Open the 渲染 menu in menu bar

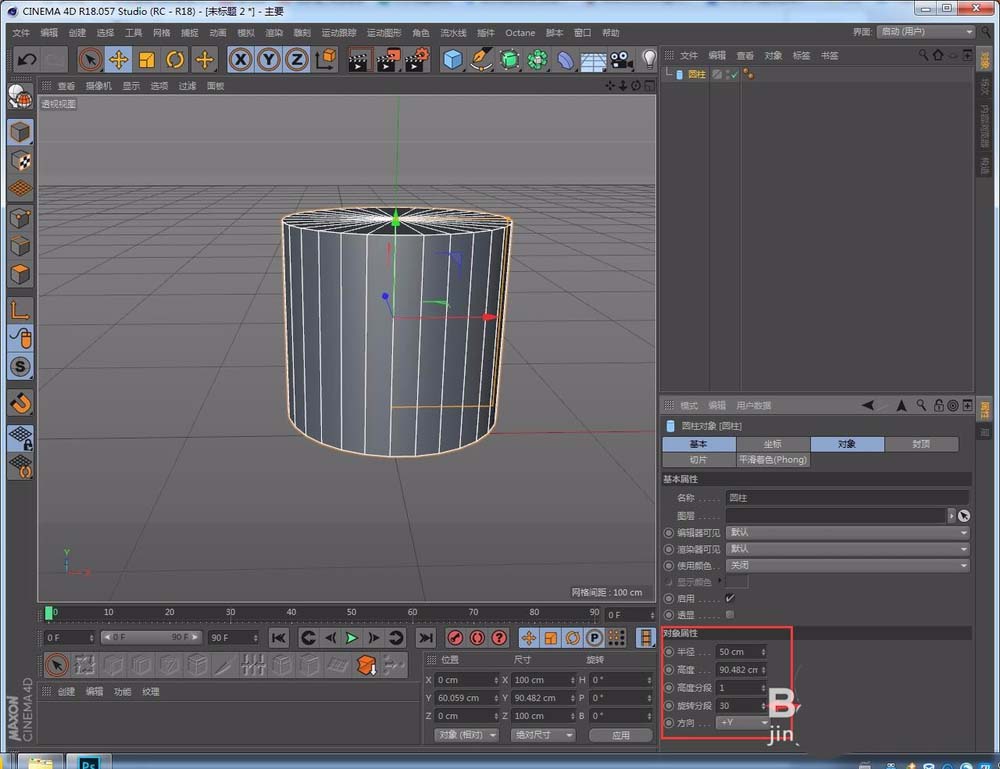274,33
